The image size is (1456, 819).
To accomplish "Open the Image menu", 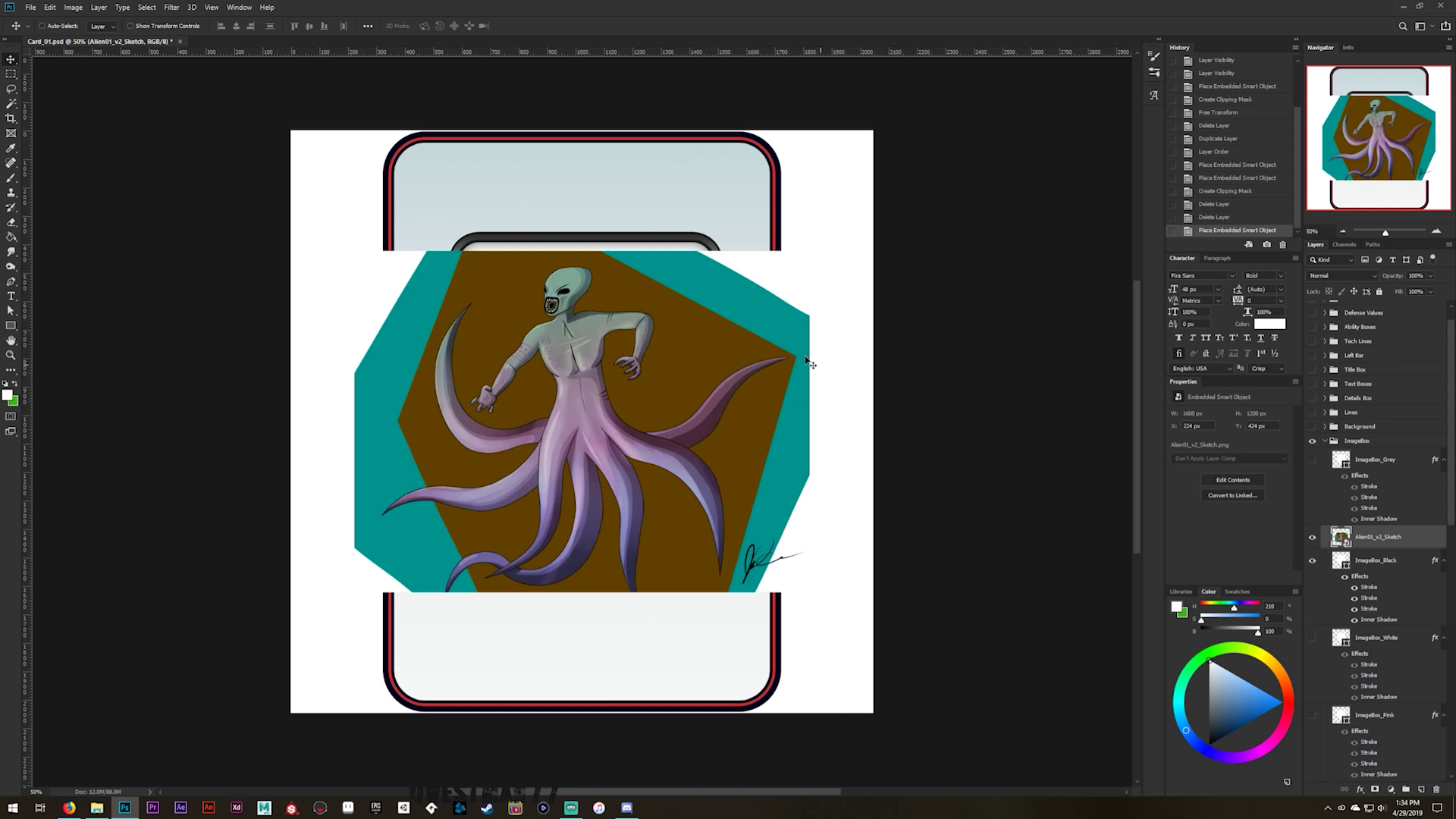I will (x=73, y=7).
